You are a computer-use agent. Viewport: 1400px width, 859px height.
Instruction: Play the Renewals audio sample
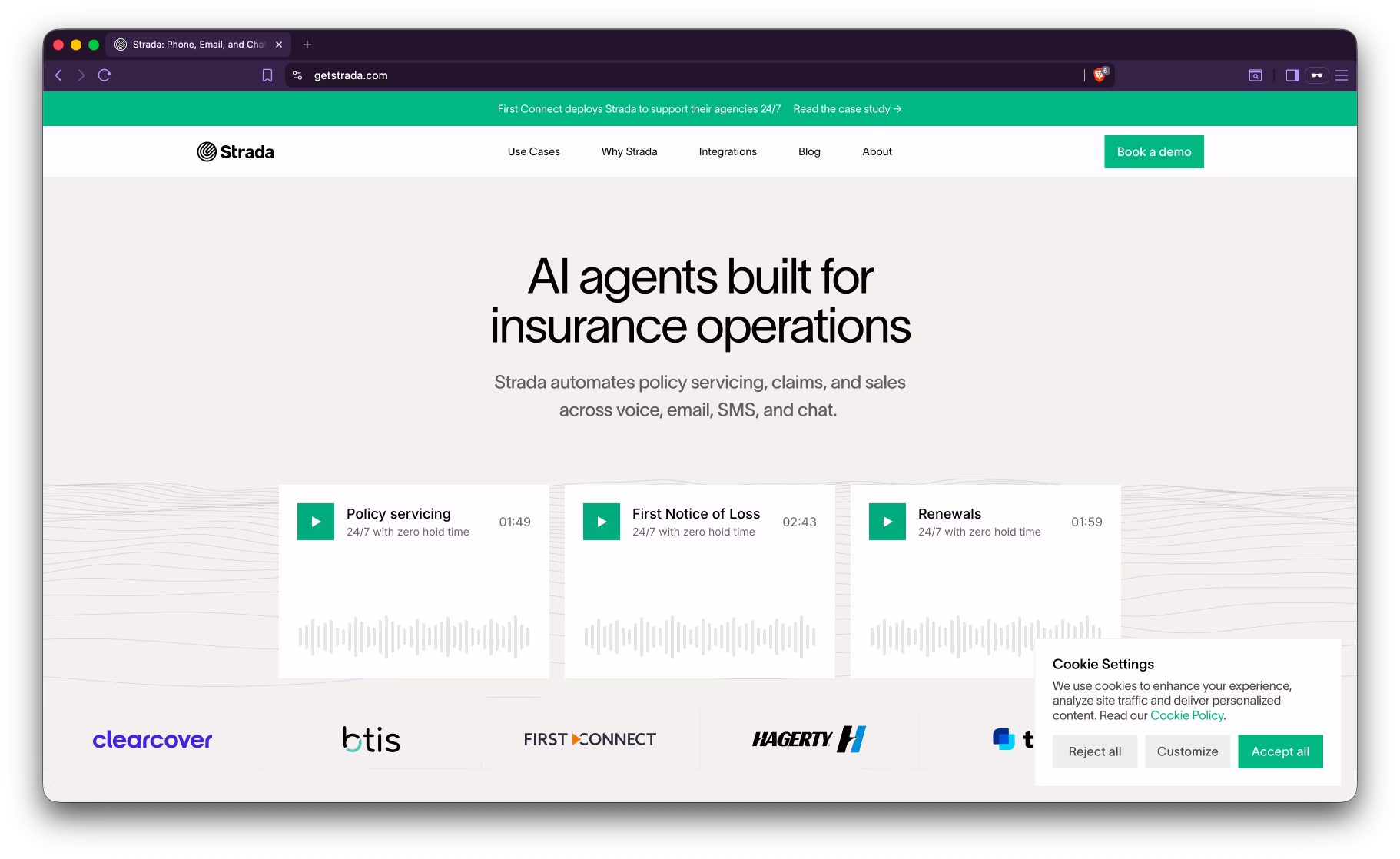click(x=887, y=522)
